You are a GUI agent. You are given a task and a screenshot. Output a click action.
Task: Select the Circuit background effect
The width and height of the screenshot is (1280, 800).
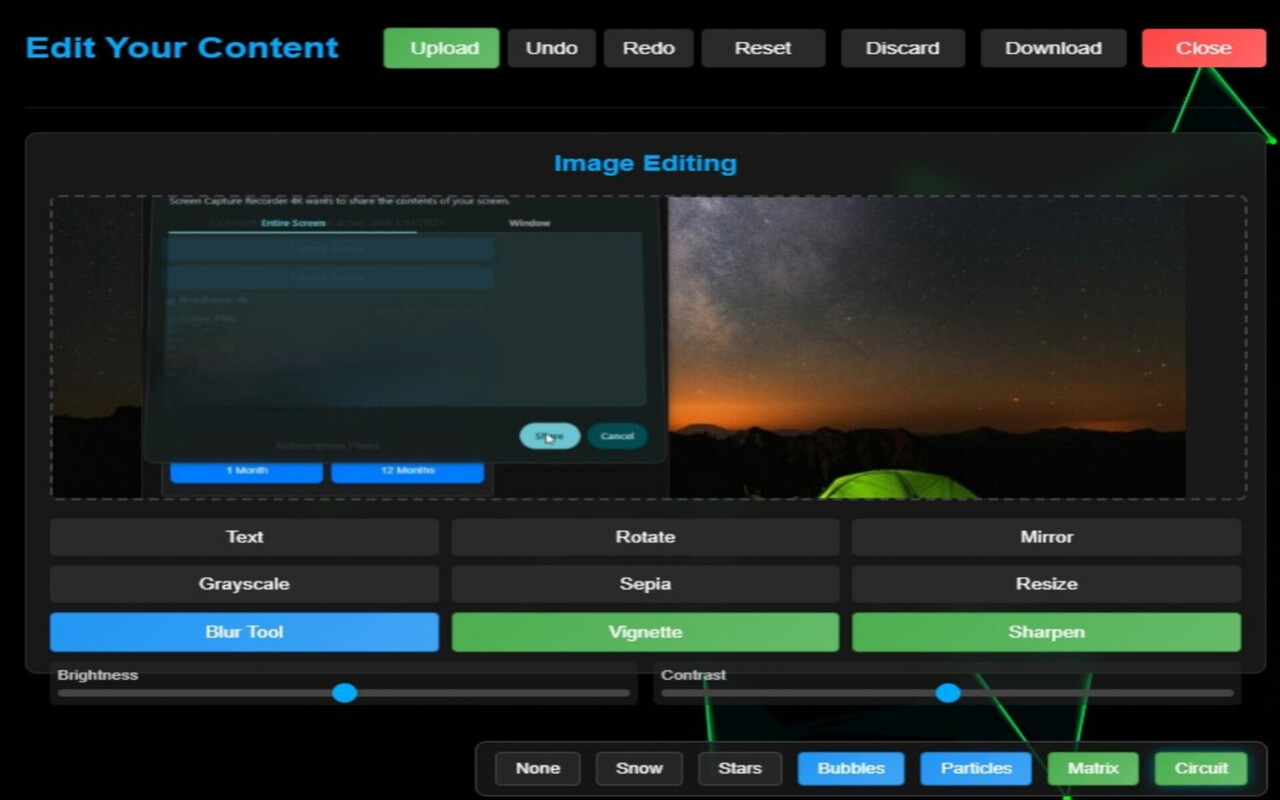1201,768
